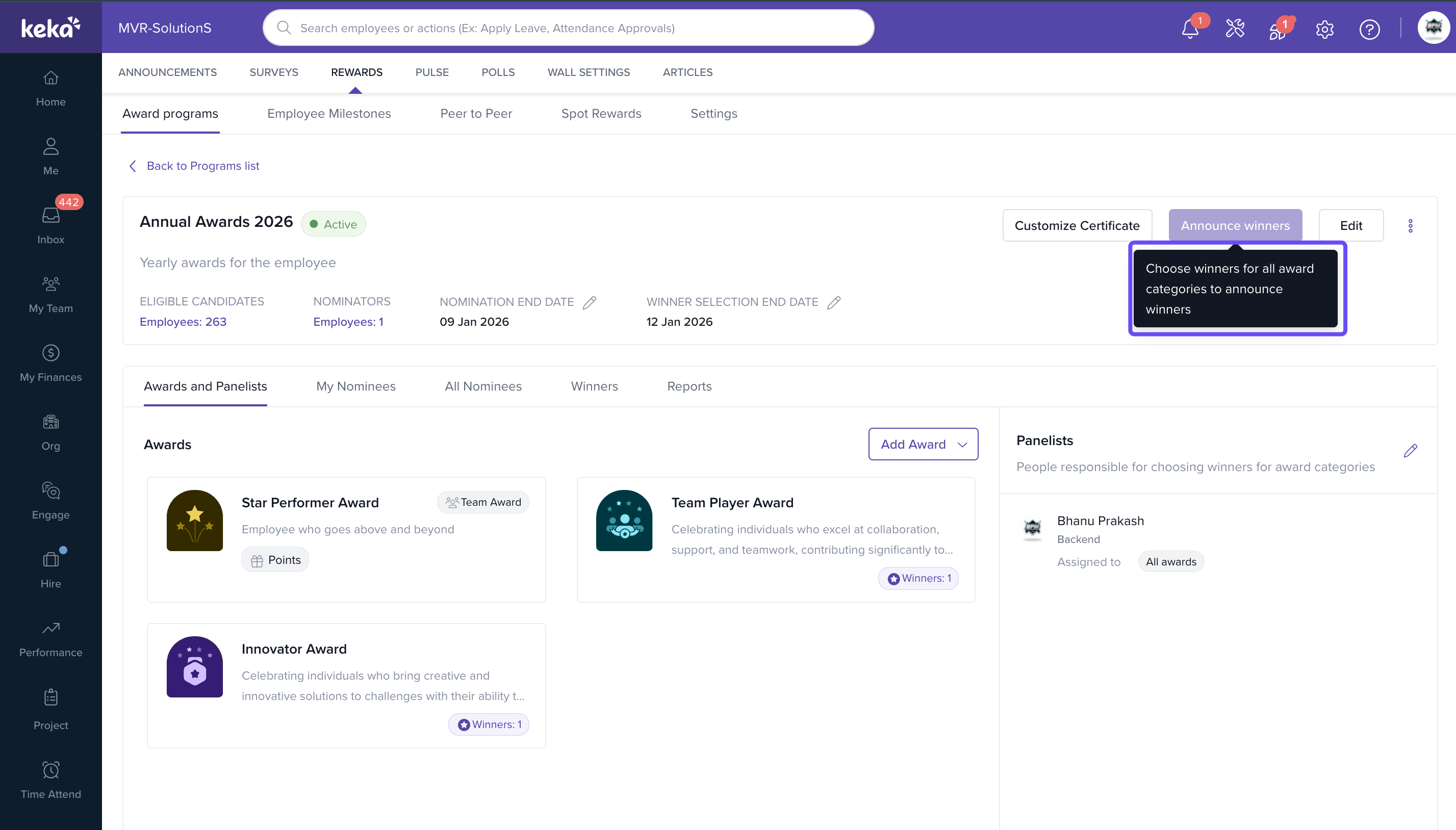This screenshot has width=1456, height=830.
Task: Open My Finances in the sidebar
Action: 50,362
